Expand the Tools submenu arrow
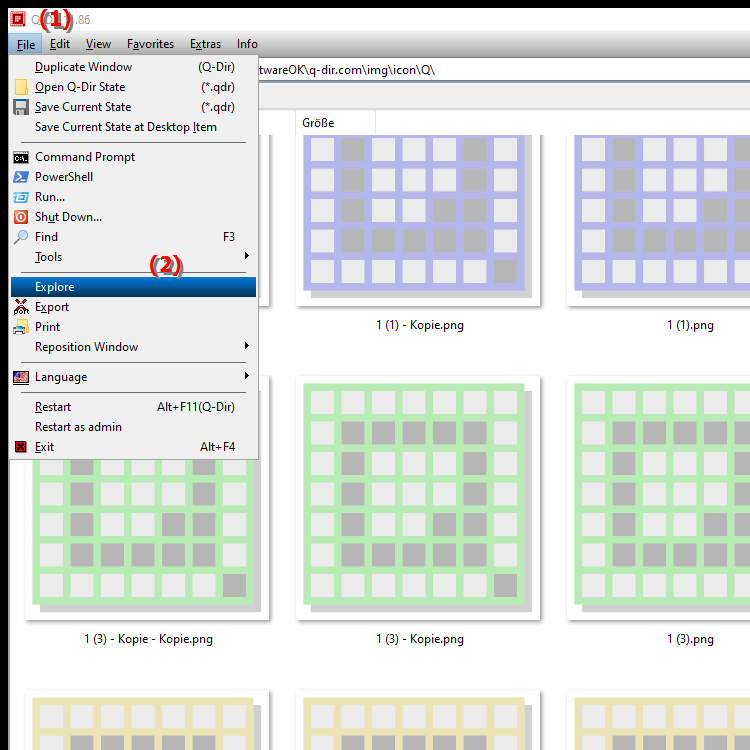The width and height of the screenshot is (750, 750). (x=247, y=256)
